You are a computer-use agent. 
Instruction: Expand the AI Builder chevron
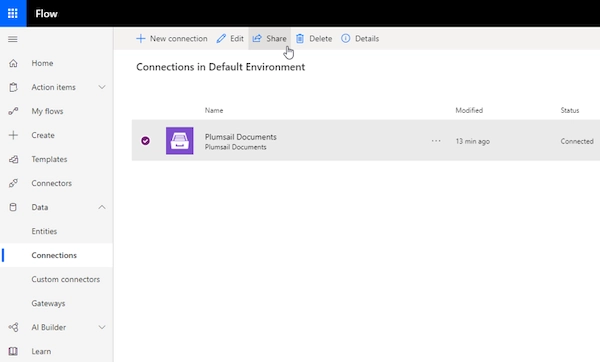coord(102,327)
